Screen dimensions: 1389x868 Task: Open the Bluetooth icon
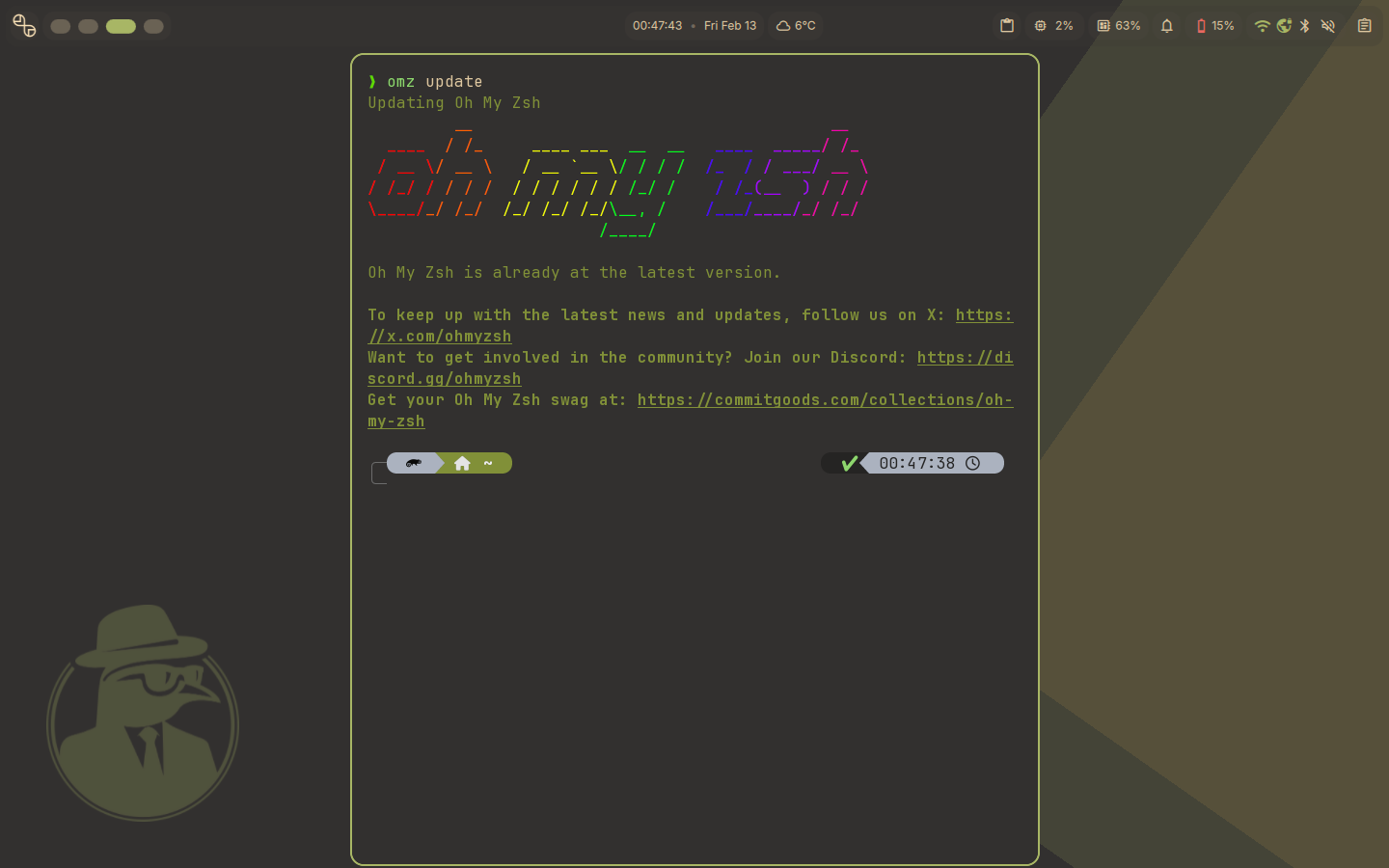click(x=1305, y=26)
